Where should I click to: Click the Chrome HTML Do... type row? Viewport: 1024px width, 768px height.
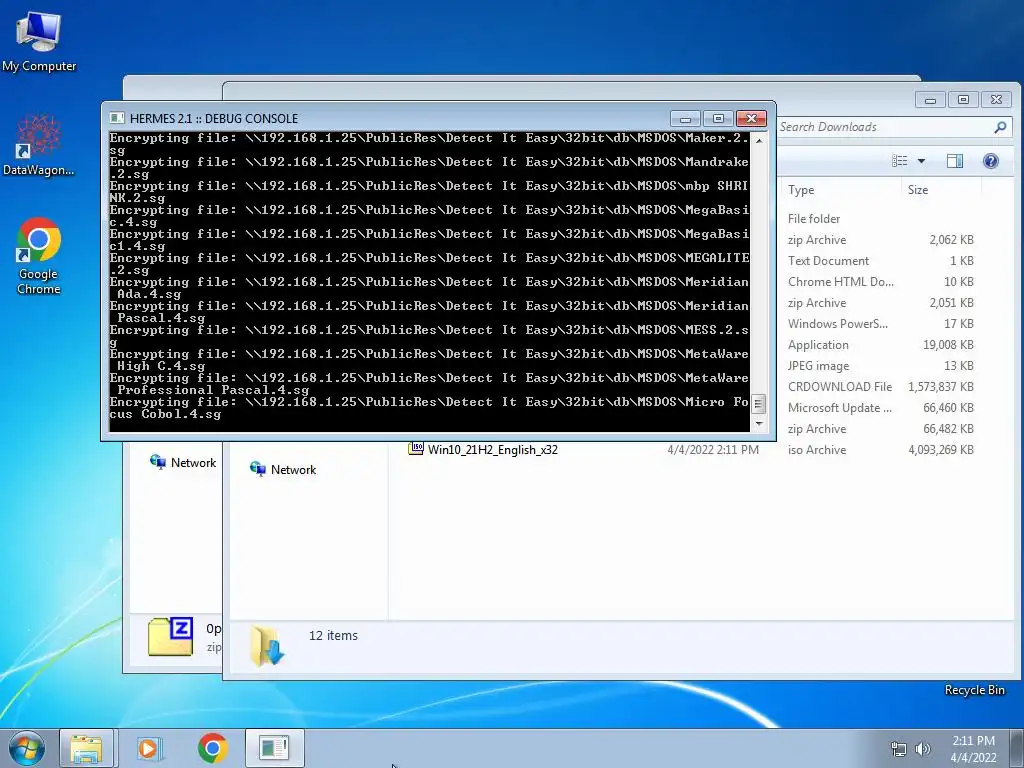click(x=840, y=282)
